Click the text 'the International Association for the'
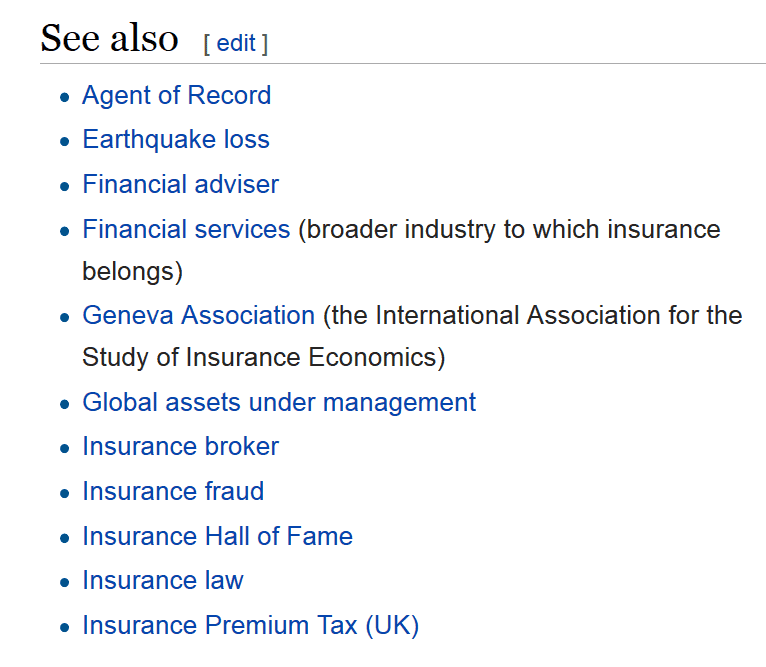766x667 pixels. [532, 315]
